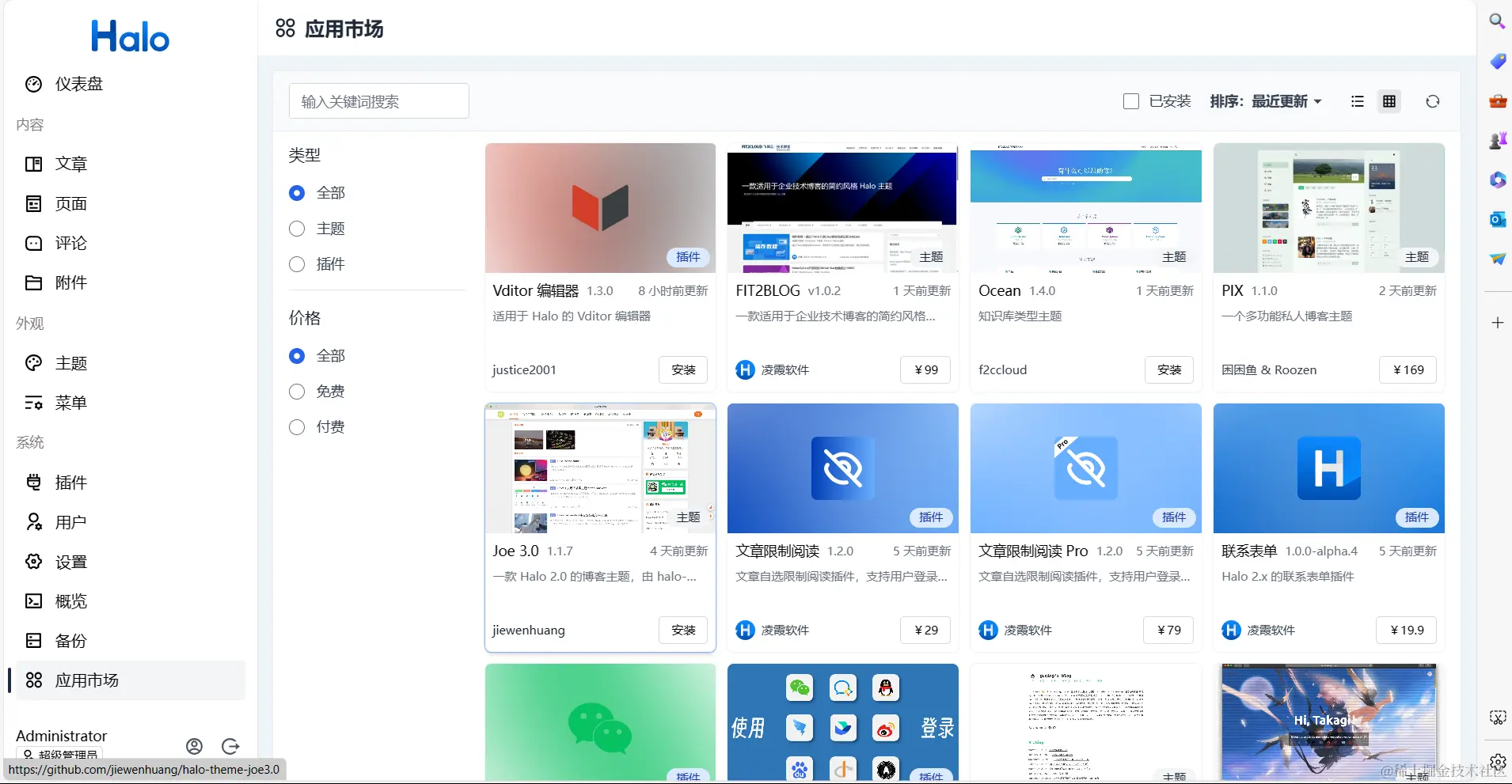Select 全部 under 价格 filter
Screen dimensions: 1512x784
click(297, 356)
